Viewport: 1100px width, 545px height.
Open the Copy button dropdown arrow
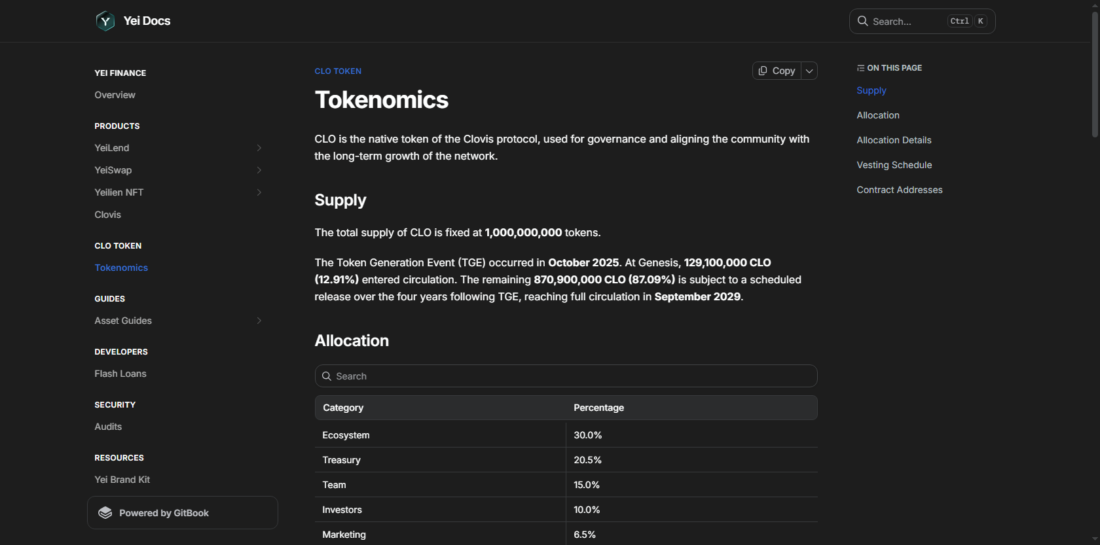tap(810, 71)
